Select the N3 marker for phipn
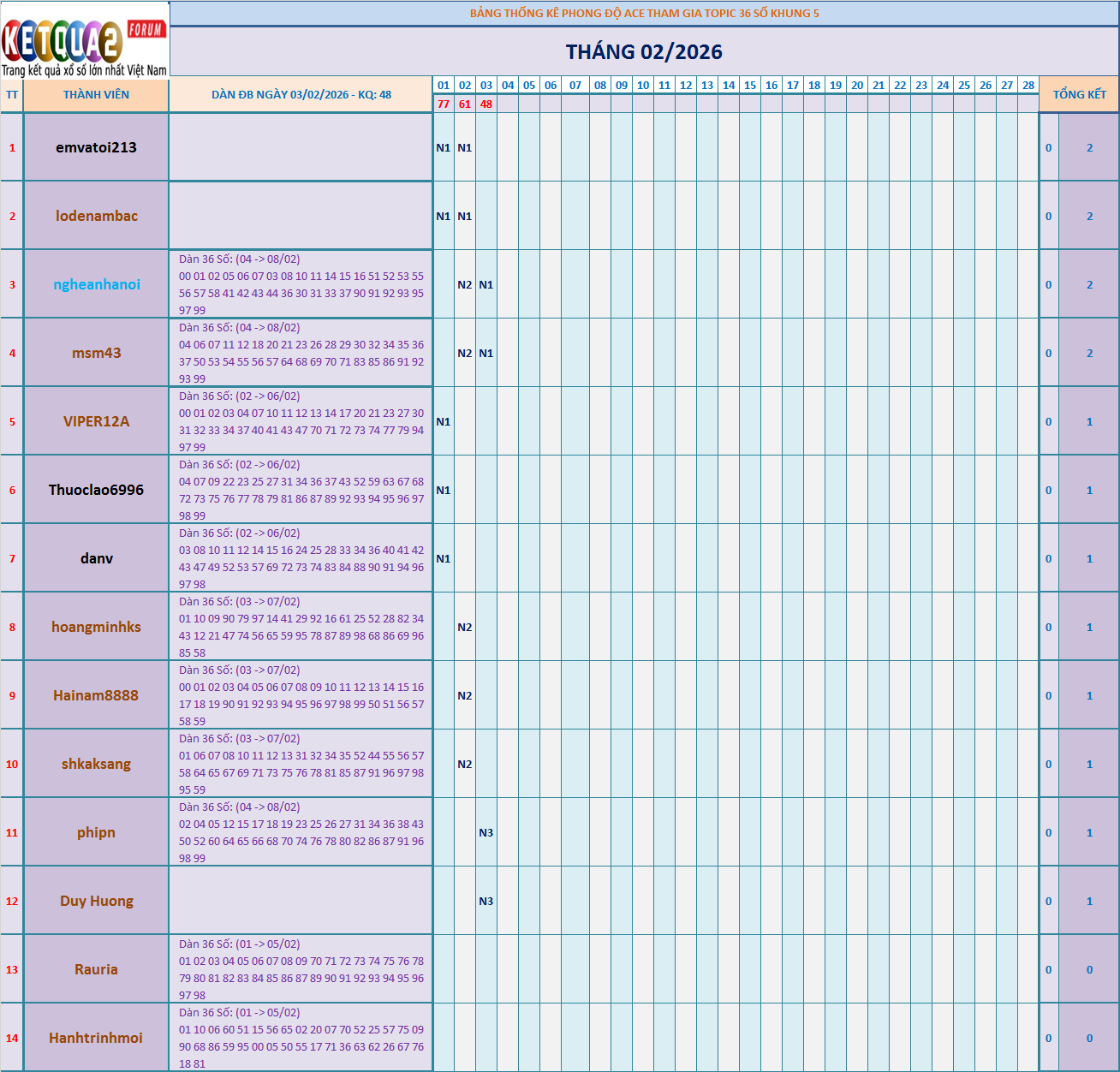Image resolution: width=1120 pixels, height=1072 pixels. click(x=486, y=831)
